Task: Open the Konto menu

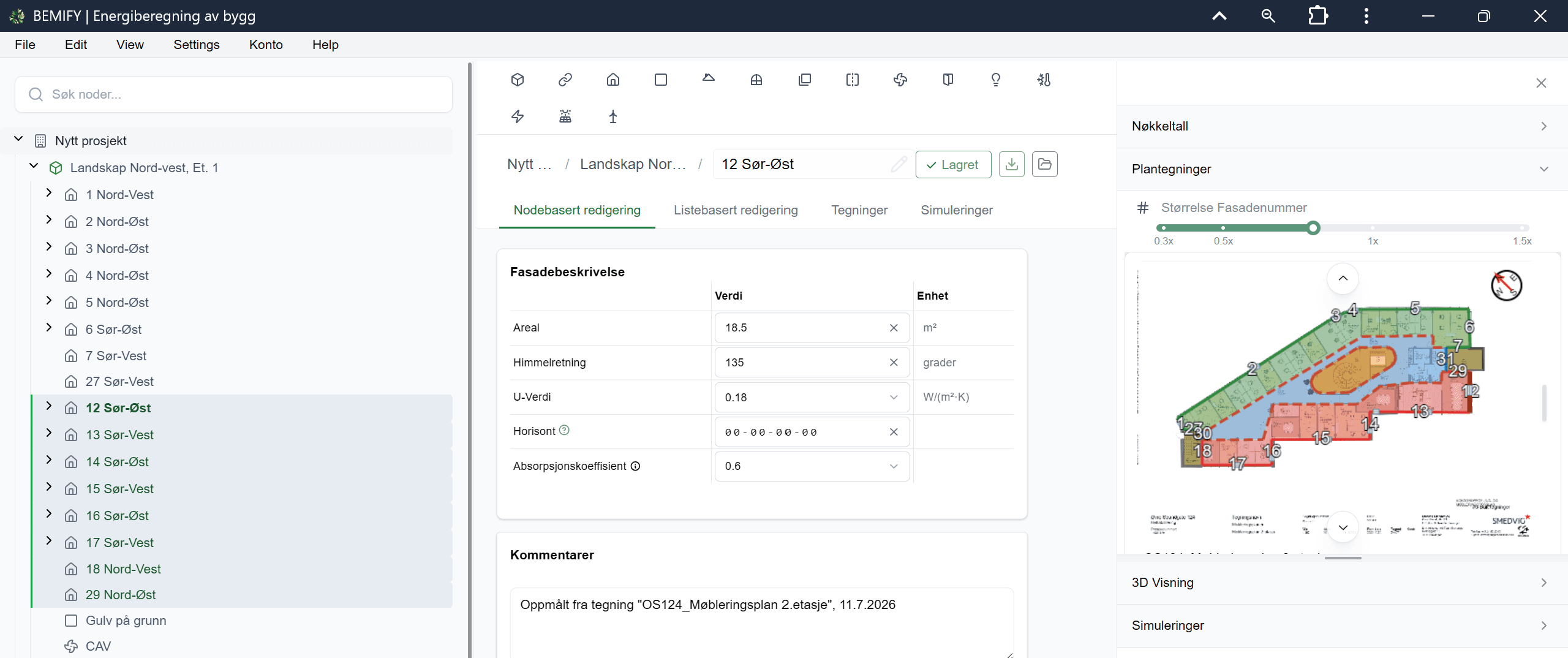Action: pyautogui.click(x=266, y=45)
